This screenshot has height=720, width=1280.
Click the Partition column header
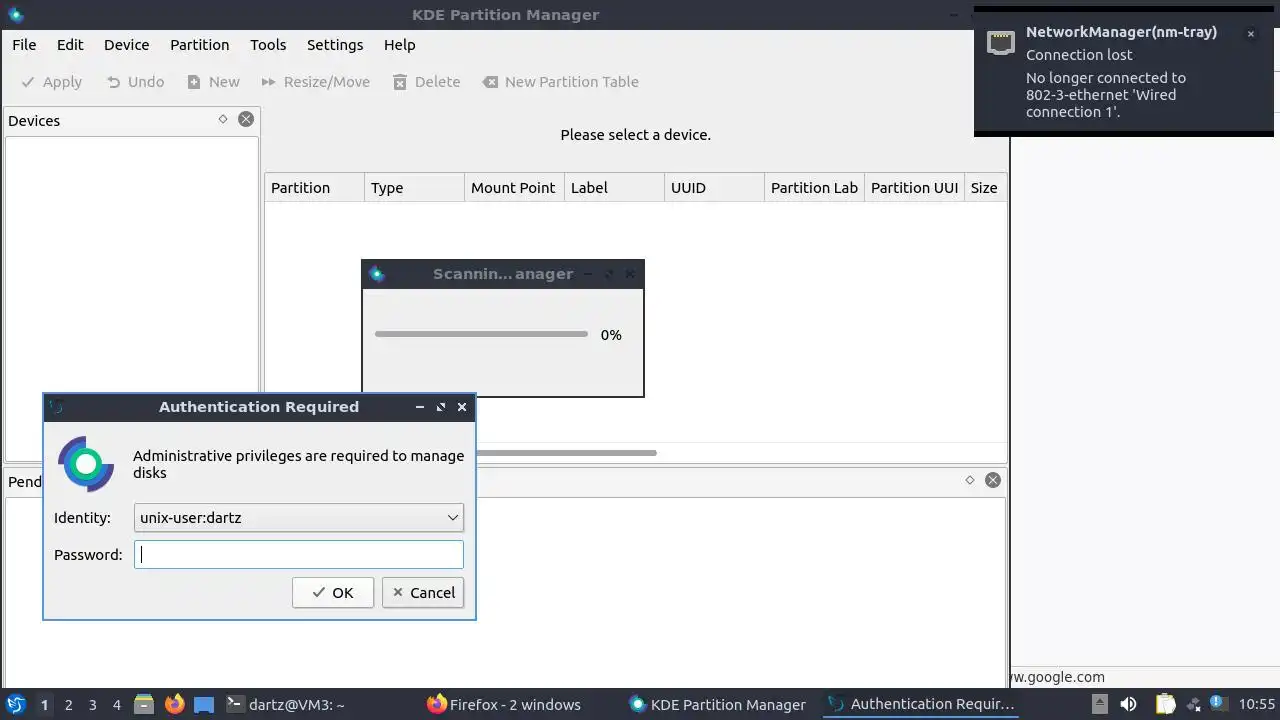[x=315, y=188]
